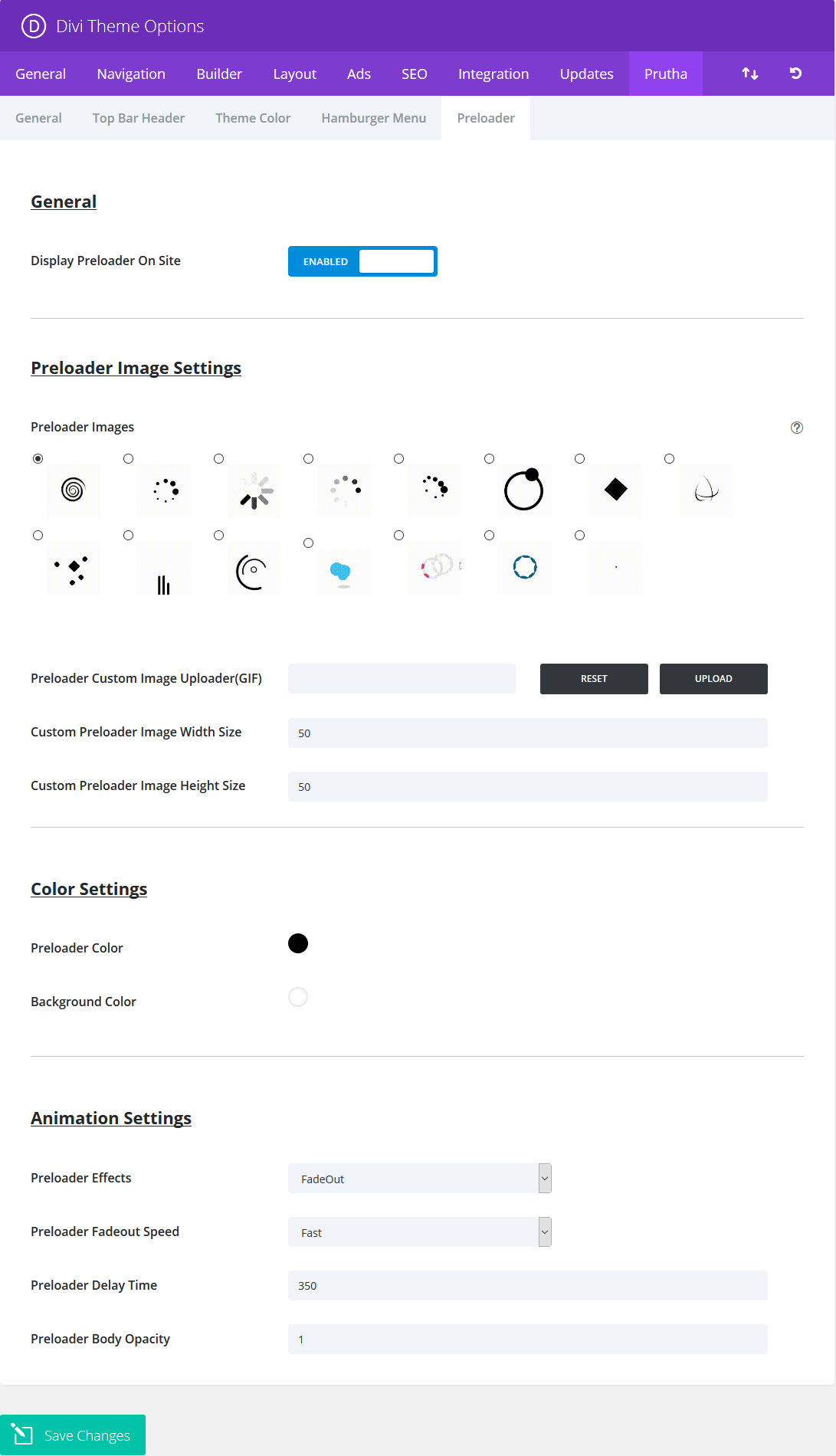The image size is (836, 1456).
Task: Open the Preloader Fadeout Speed dropdown
Action: point(419,1231)
